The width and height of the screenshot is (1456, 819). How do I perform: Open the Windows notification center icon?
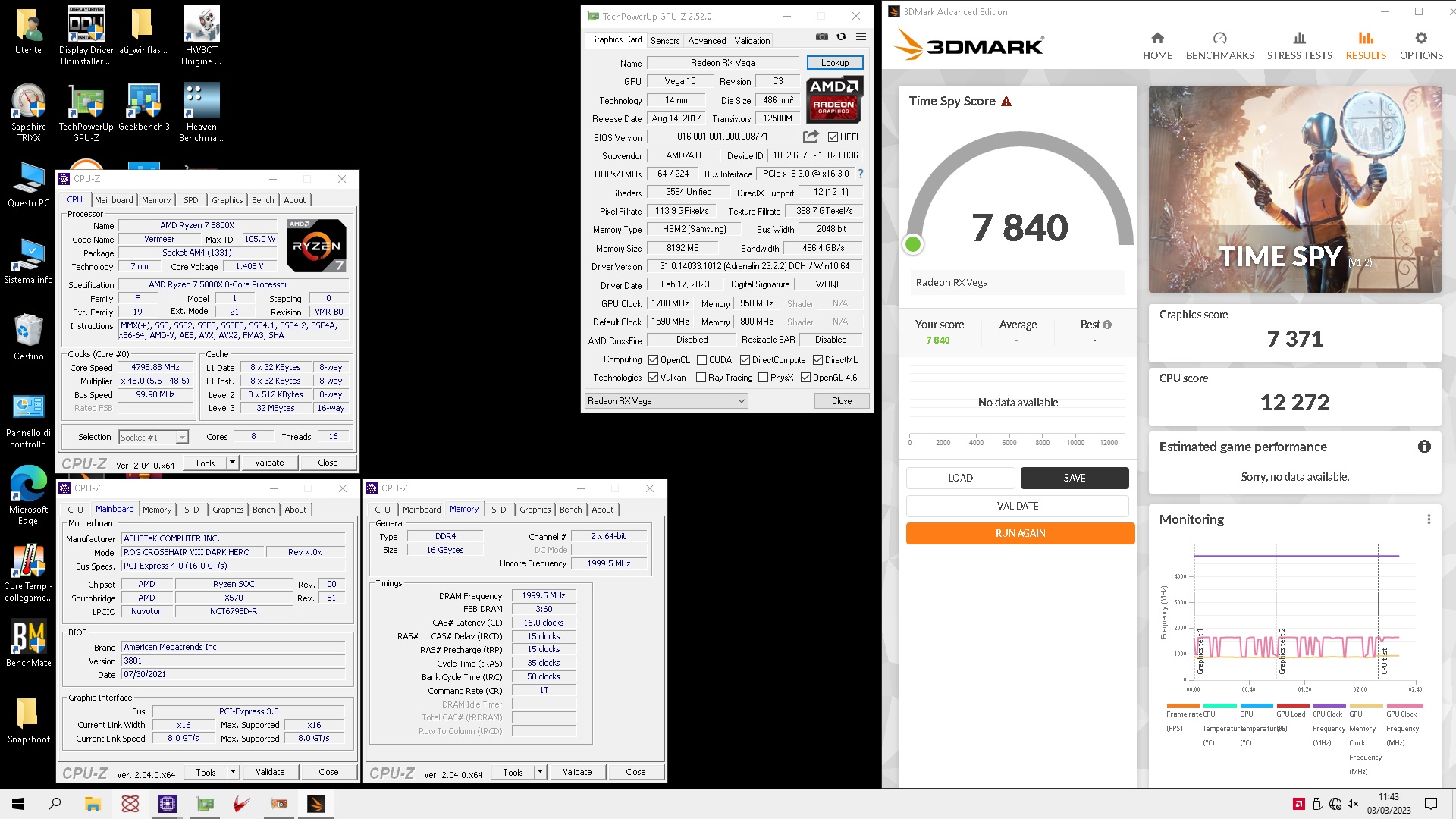(1431, 804)
